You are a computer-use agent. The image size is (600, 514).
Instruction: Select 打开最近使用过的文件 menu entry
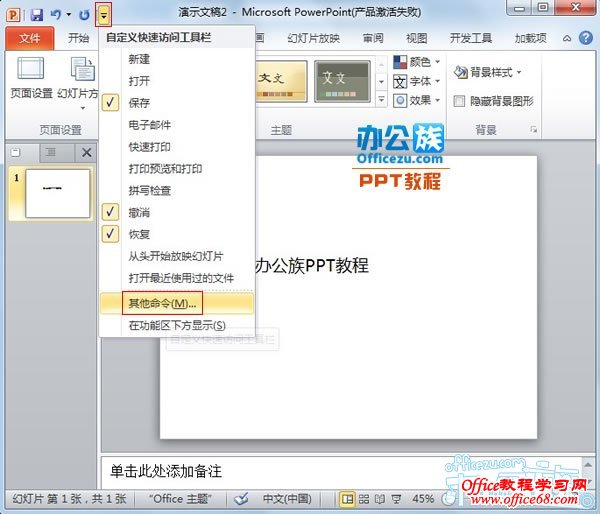[x=177, y=278]
